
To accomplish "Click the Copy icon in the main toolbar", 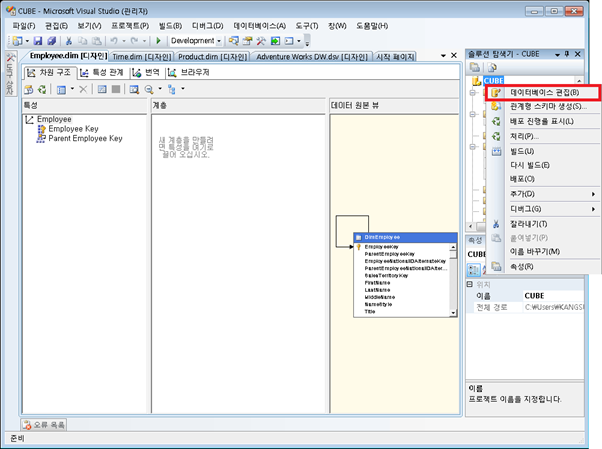I will pyautogui.click(x=83, y=41).
